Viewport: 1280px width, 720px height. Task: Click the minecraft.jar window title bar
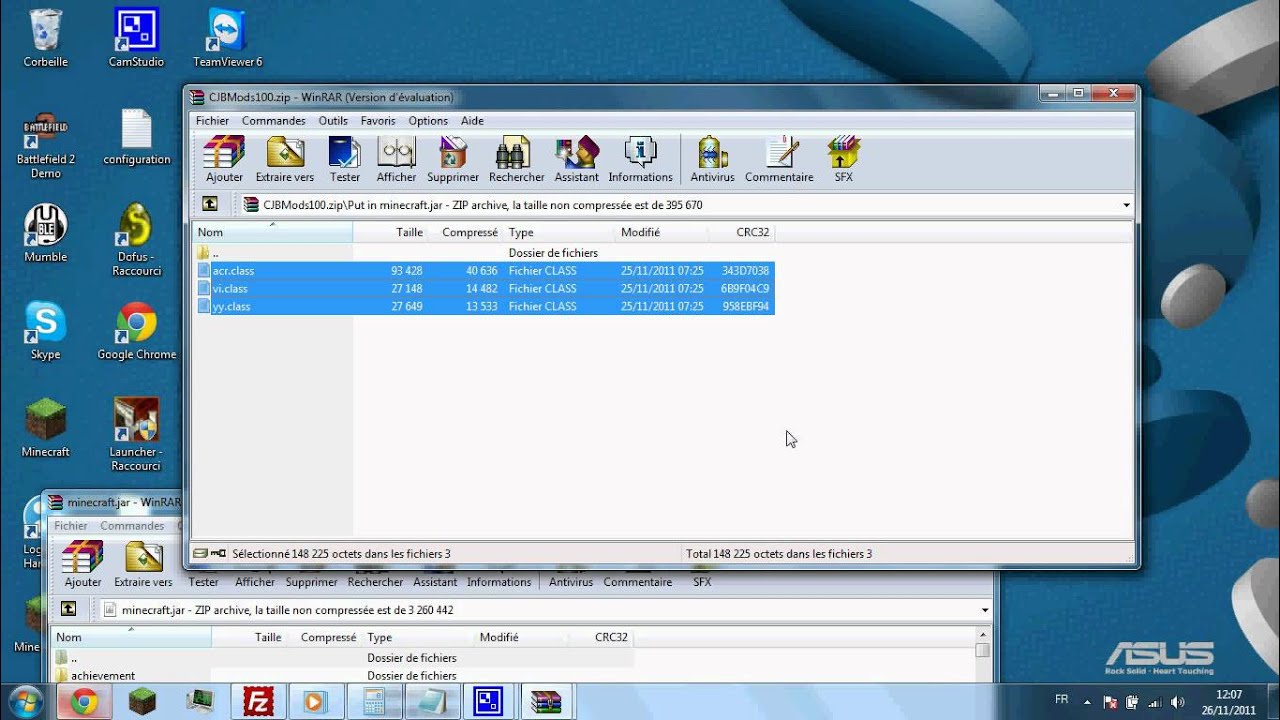114,502
